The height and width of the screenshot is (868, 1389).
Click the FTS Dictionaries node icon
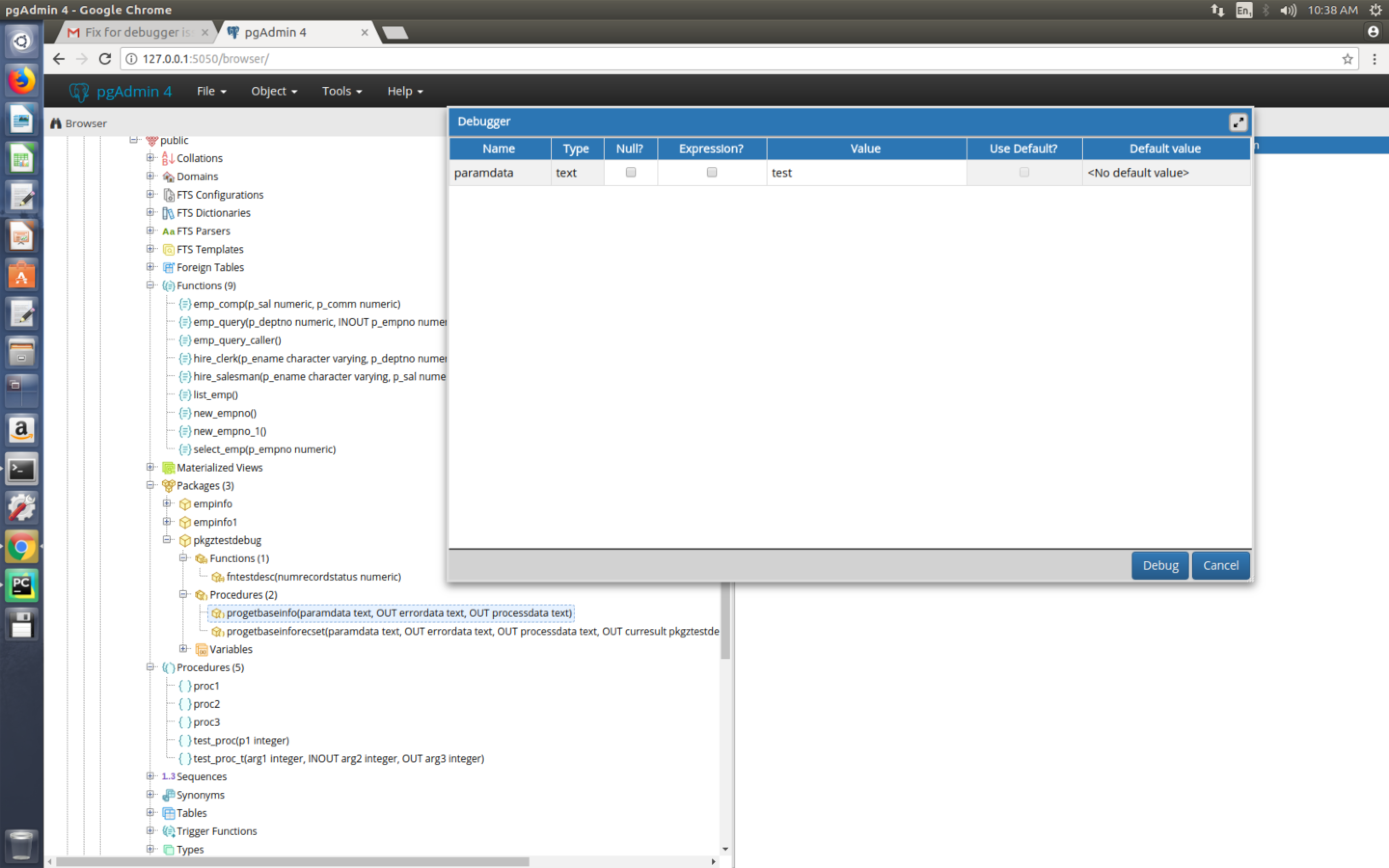168,213
